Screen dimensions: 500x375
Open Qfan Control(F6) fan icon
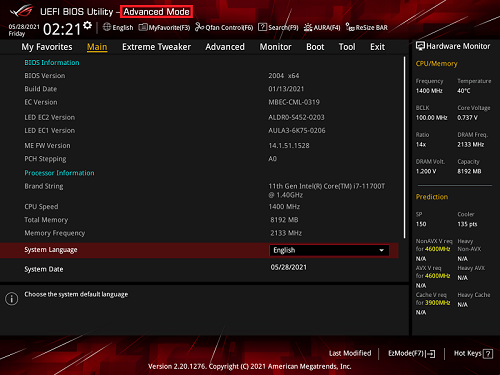click(199, 27)
